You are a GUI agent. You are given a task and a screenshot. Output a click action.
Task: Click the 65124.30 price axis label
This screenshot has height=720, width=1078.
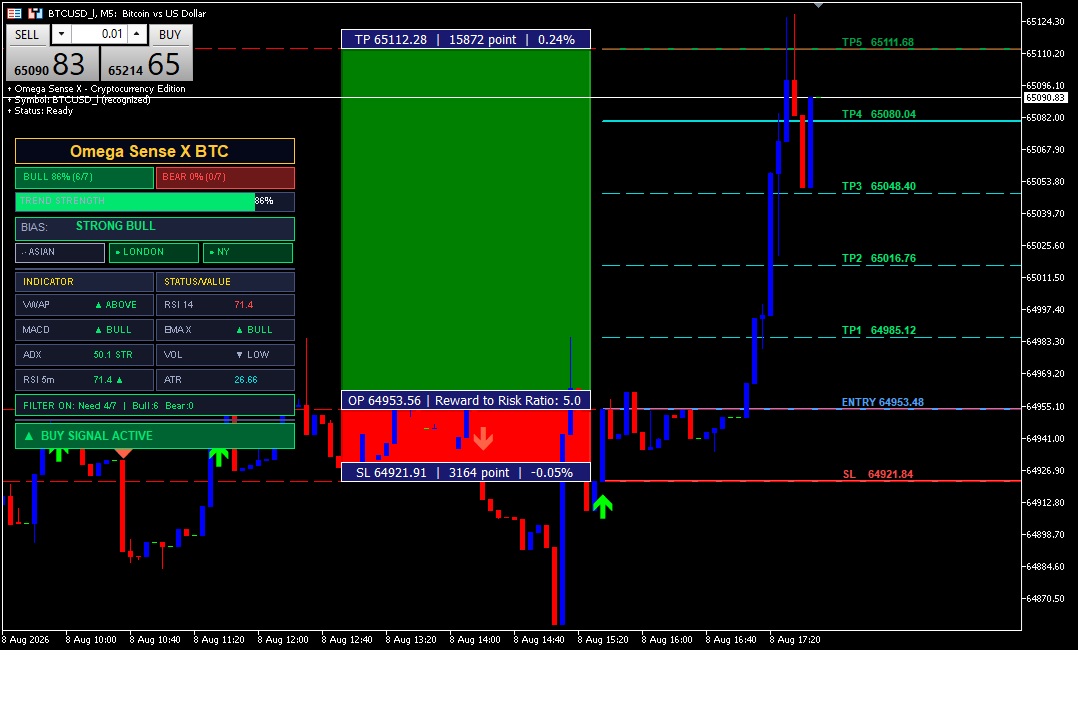pyautogui.click(x=1046, y=21)
